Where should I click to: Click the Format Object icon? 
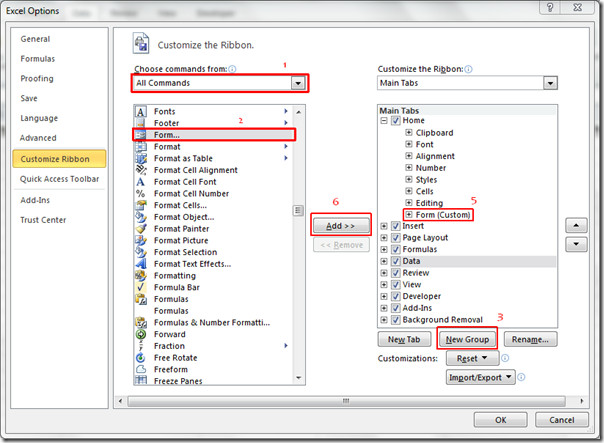tap(141, 217)
